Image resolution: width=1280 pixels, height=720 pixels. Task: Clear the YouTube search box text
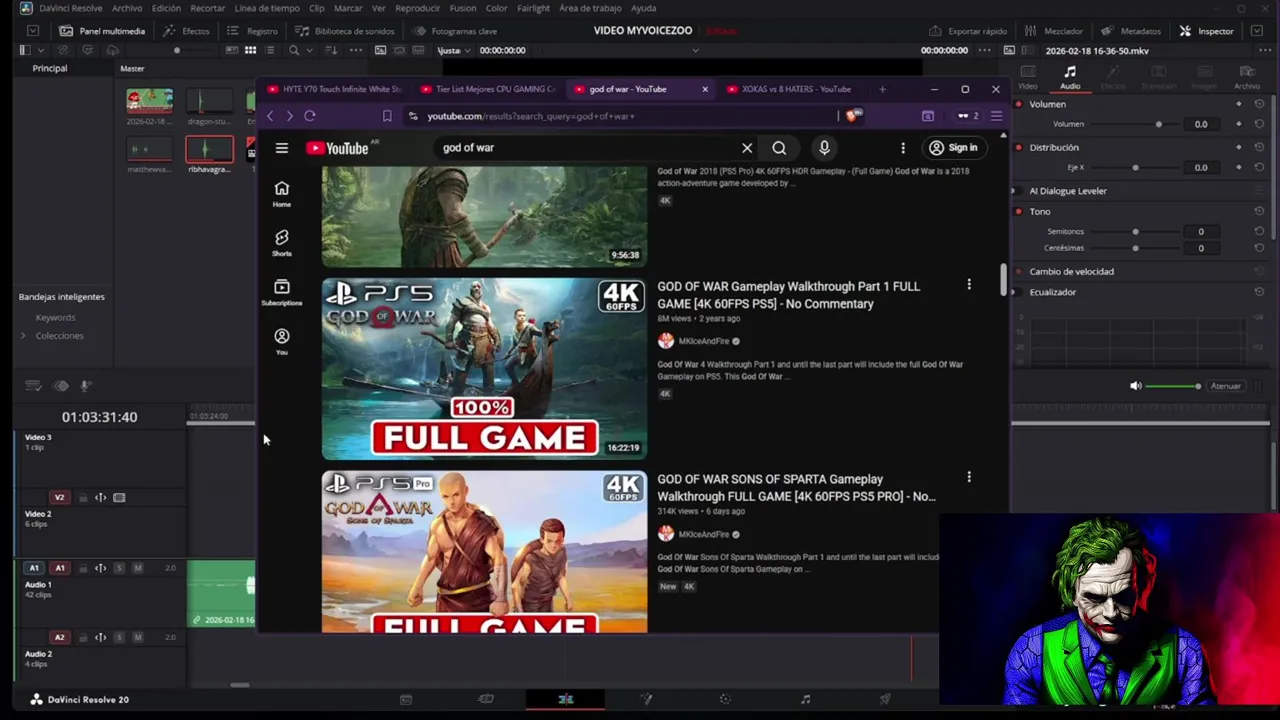tap(747, 148)
